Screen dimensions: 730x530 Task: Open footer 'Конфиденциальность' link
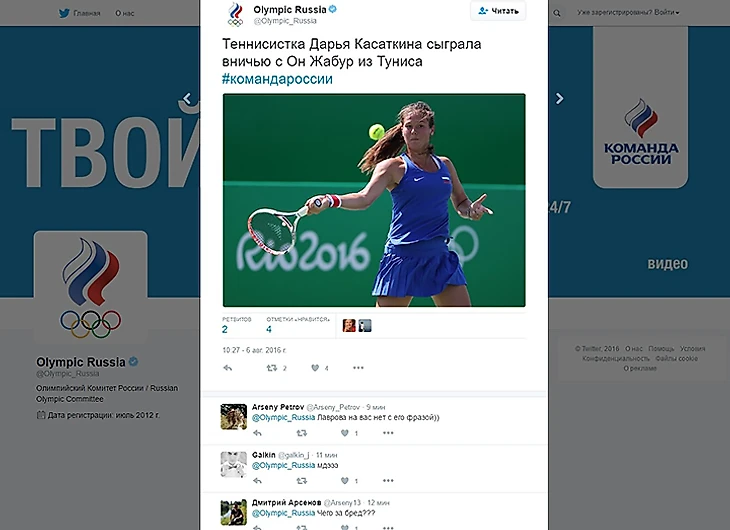point(615,358)
